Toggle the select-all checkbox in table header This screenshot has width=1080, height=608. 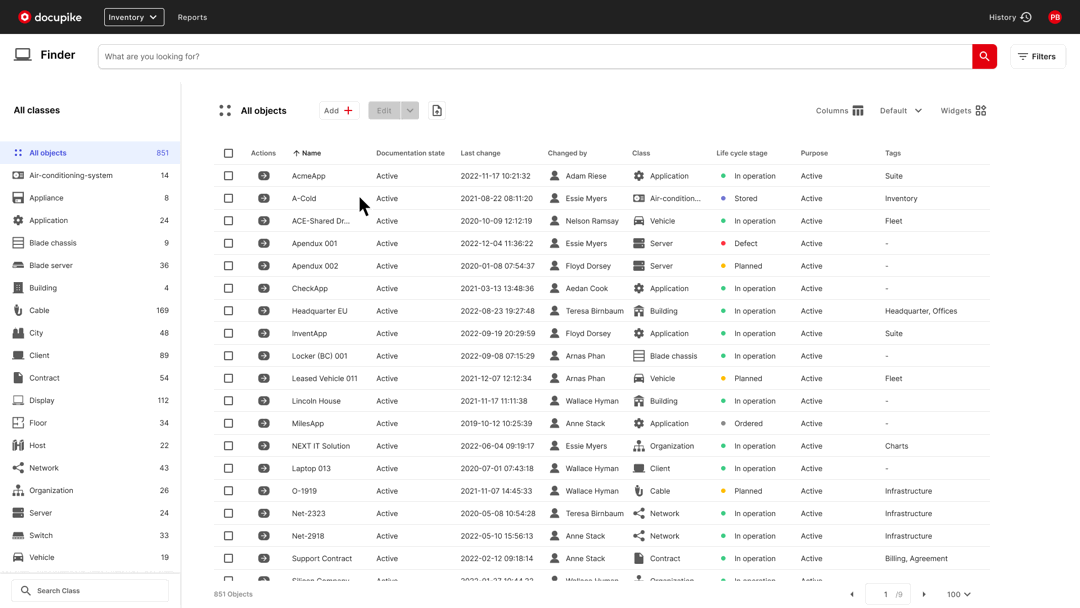(x=228, y=152)
